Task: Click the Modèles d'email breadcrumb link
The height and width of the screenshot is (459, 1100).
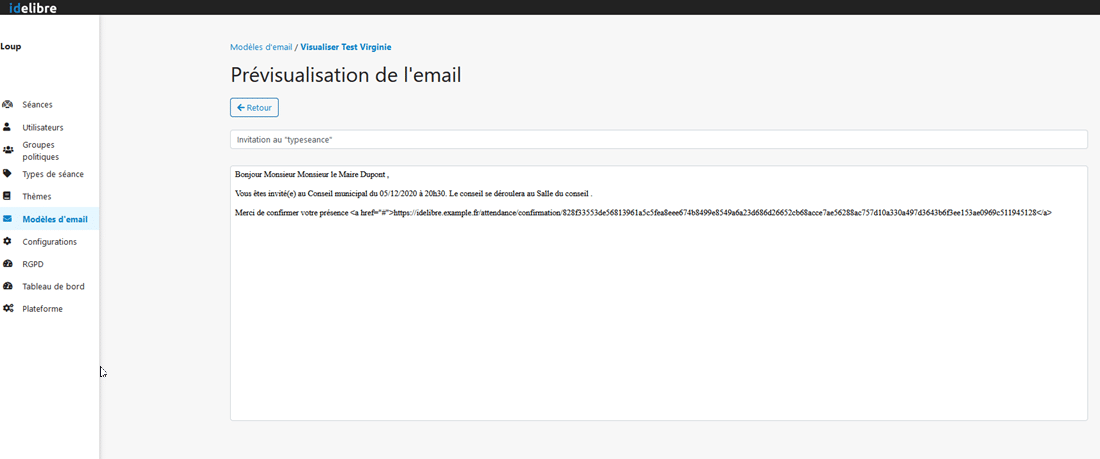Action: pyautogui.click(x=260, y=47)
